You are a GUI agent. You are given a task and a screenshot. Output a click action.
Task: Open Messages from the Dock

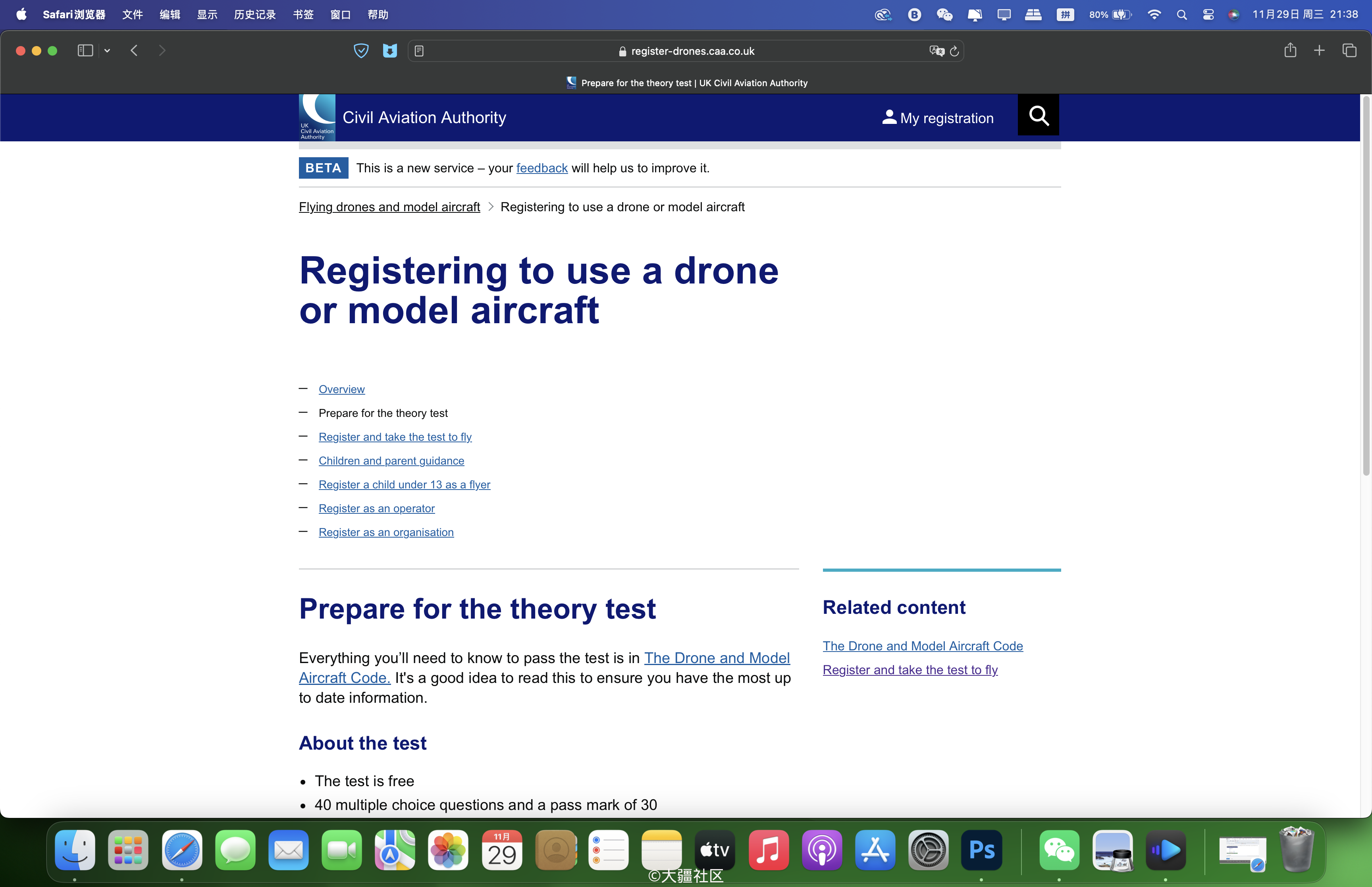[x=235, y=850]
